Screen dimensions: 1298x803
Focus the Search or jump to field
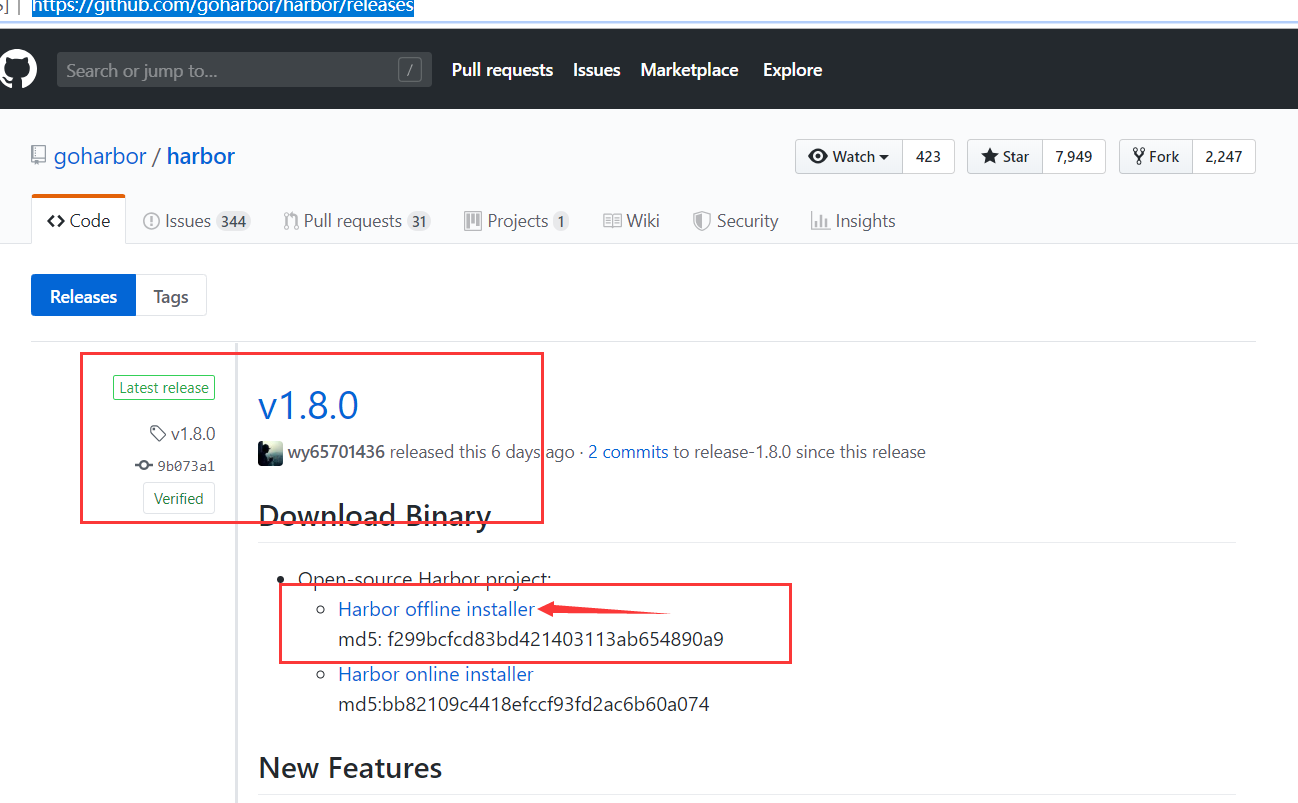pyautogui.click(x=244, y=70)
